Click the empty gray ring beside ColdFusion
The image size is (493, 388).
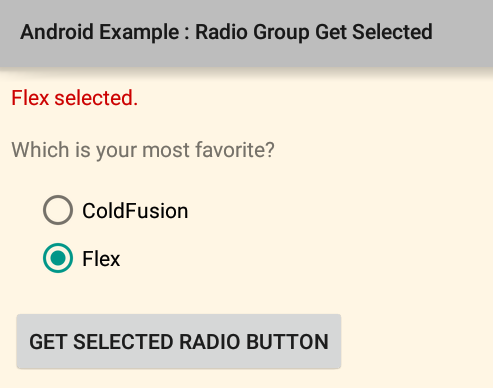58,210
